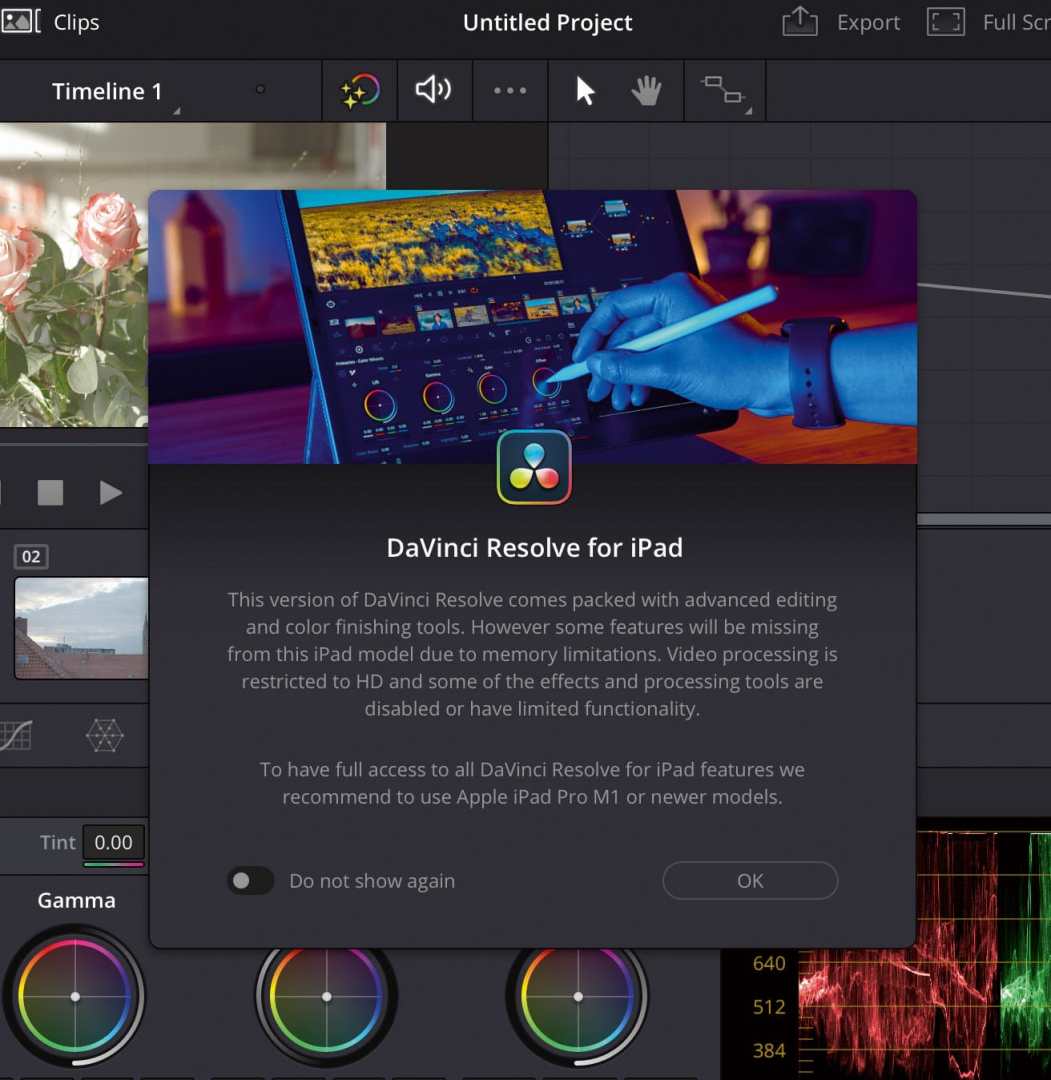This screenshot has width=1051, height=1080.
Task: Enable the Do not show again toggle
Action: [x=251, y=881]
